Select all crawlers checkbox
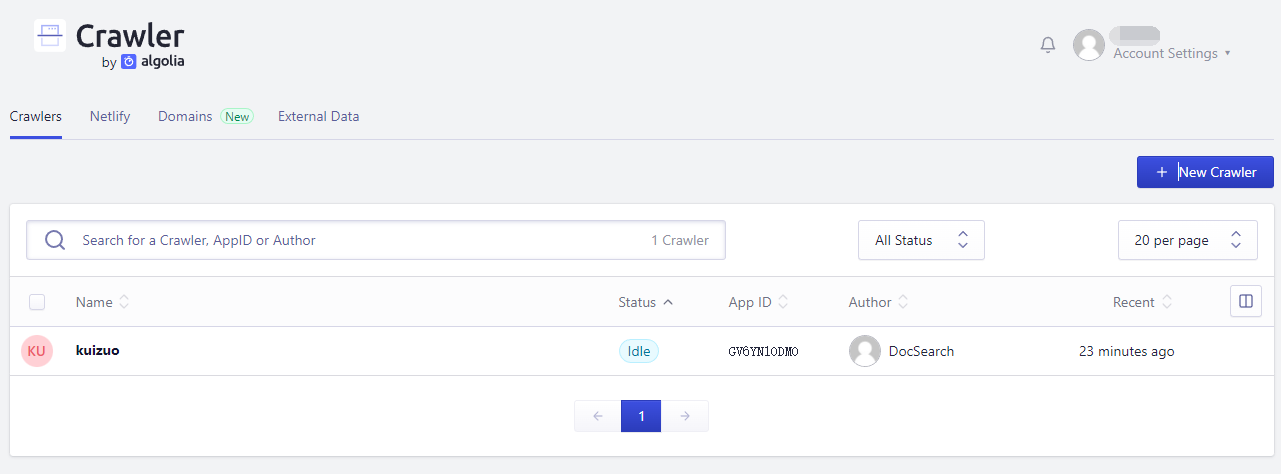 (37, 302)
